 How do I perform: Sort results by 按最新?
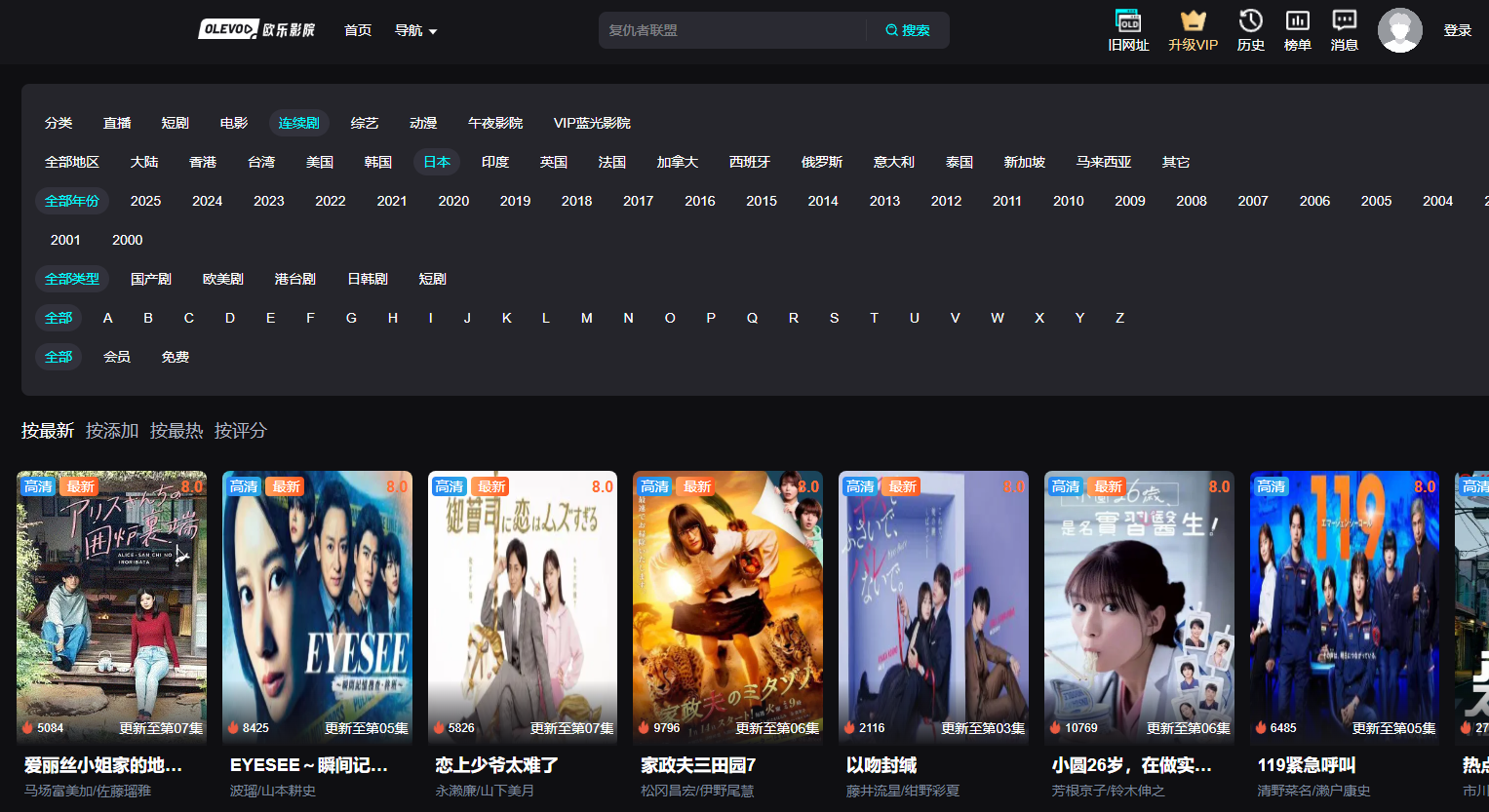point(48,431)
